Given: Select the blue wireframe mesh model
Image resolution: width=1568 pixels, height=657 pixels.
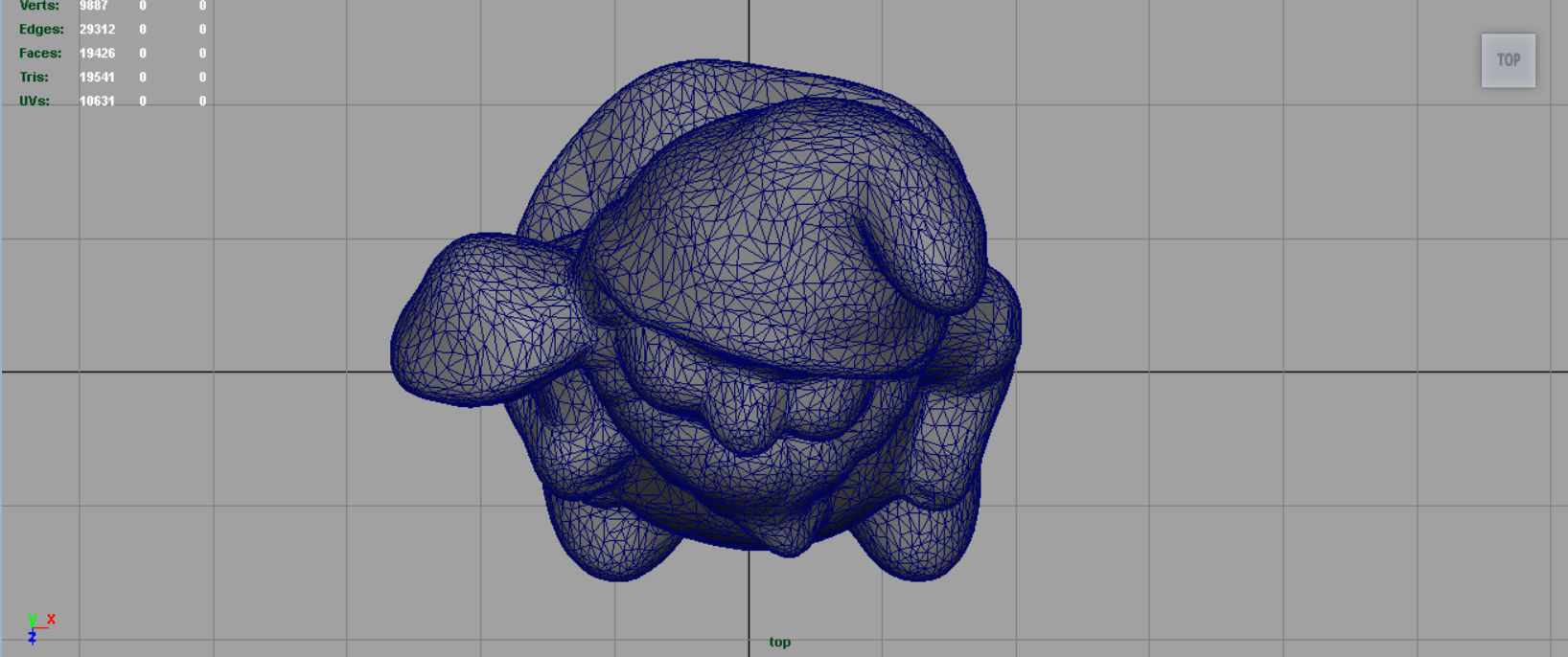Looking at the screenshot, I should pyautogui.click(x=706, y=321).
